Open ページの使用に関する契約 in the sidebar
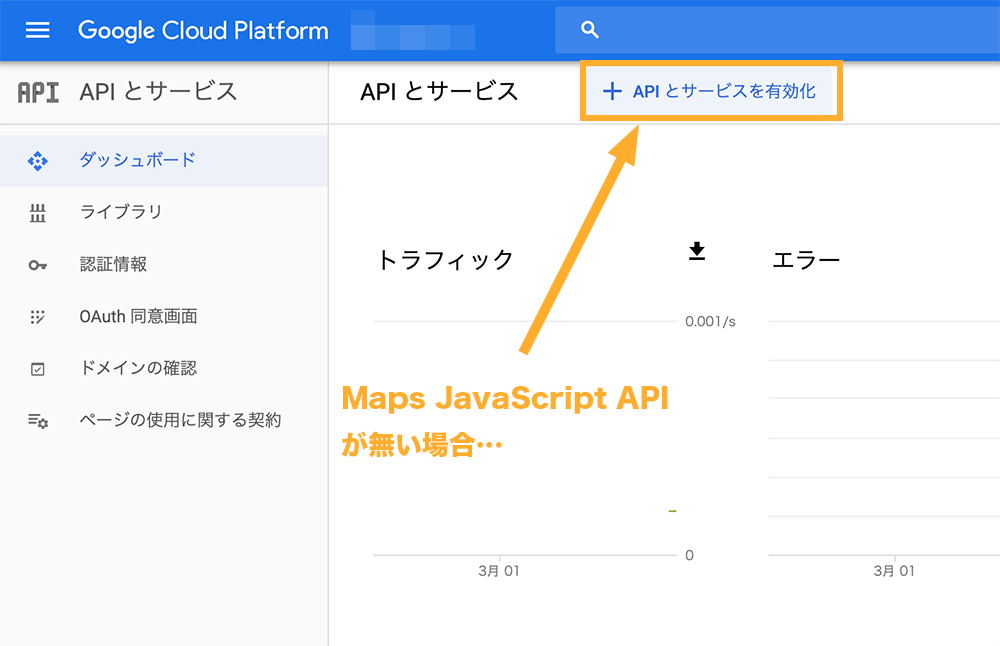Image resolution: width=1000 pixels, height=646 pixels. coord(164,421)
